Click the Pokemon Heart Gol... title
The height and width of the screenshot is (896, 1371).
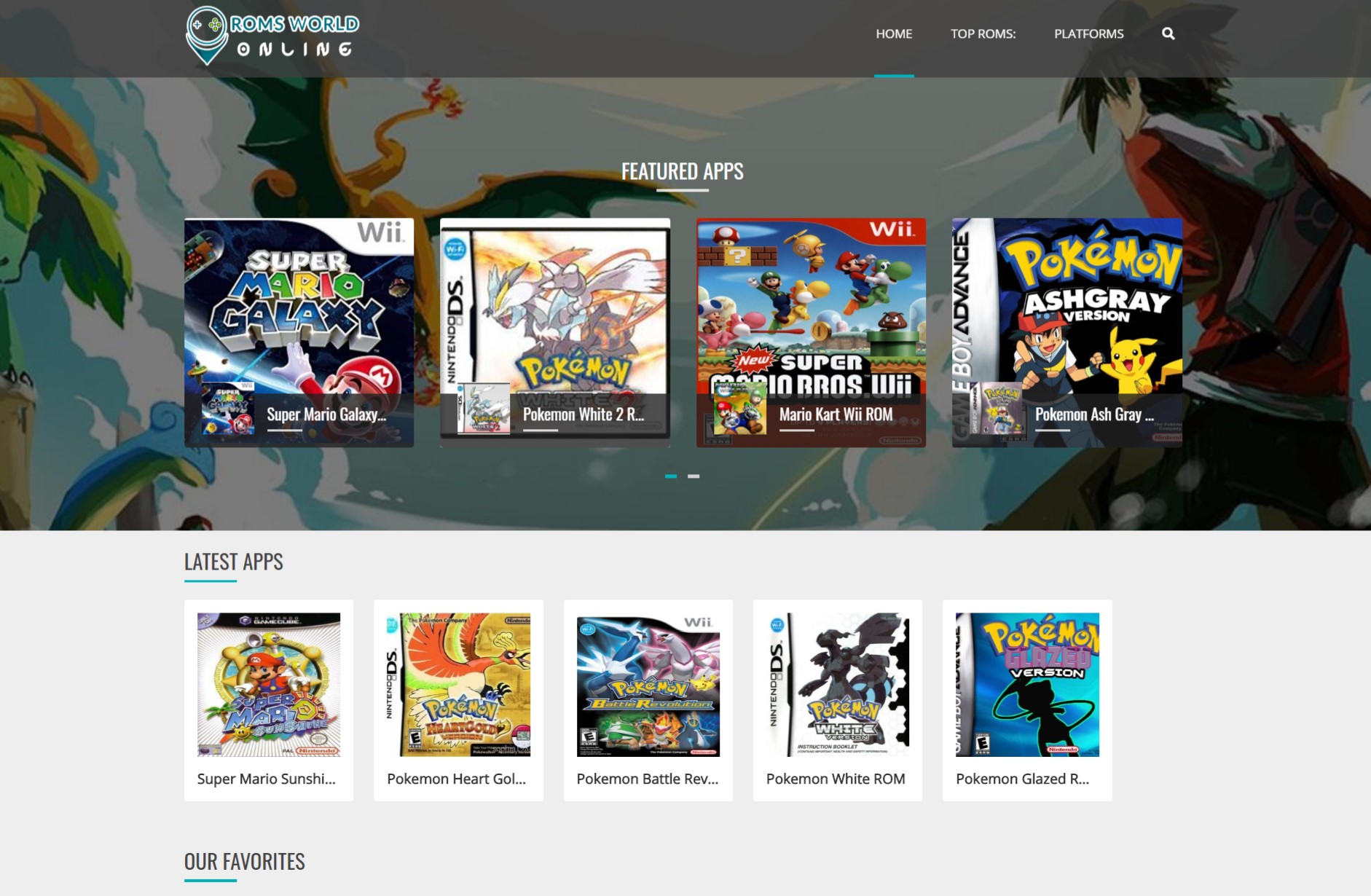456,779
